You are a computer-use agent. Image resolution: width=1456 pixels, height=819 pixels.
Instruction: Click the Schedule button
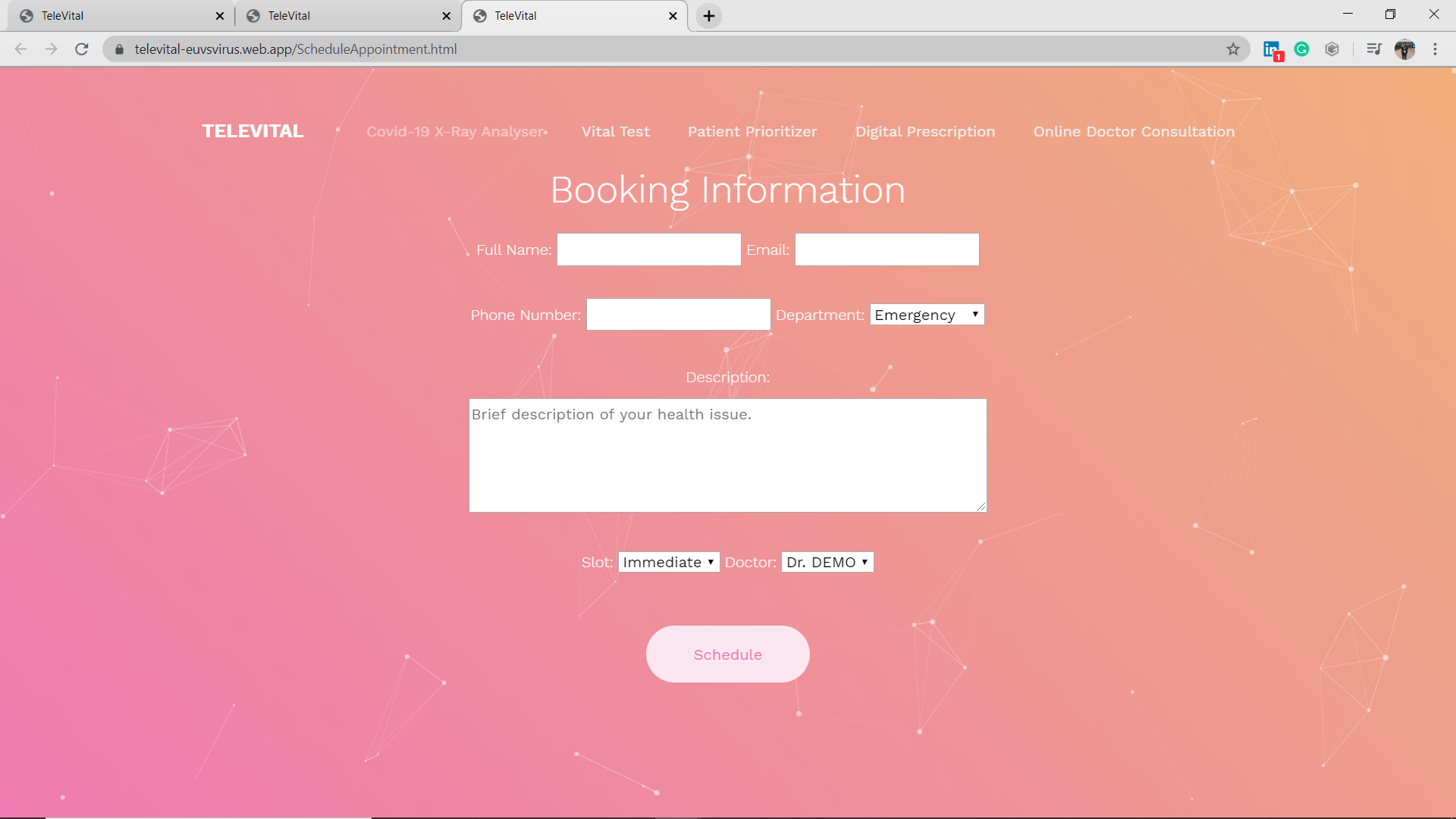727,654
